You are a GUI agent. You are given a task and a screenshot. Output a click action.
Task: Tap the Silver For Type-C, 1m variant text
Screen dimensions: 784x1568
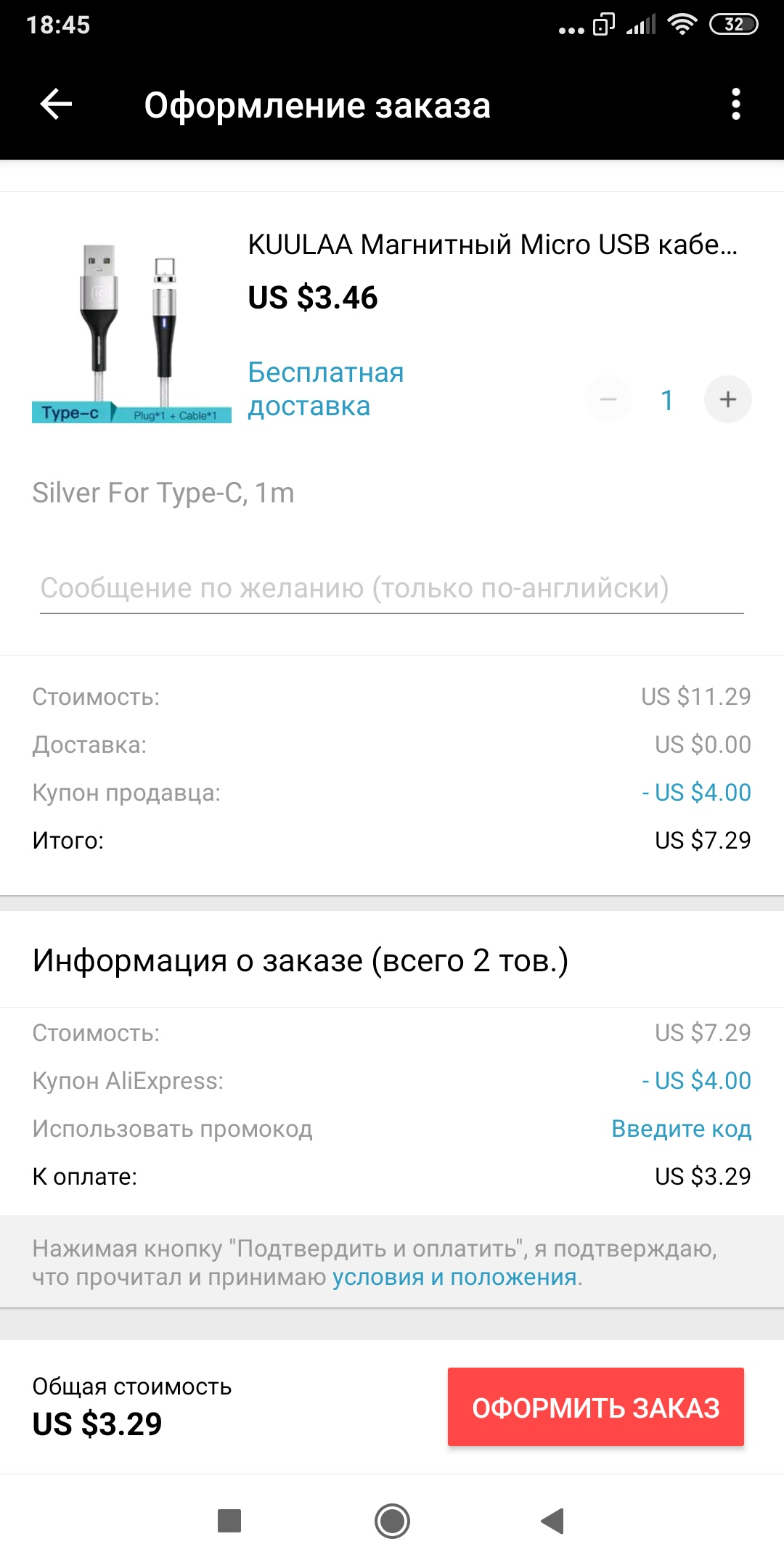pyautogui.click(x=163, y=493)
